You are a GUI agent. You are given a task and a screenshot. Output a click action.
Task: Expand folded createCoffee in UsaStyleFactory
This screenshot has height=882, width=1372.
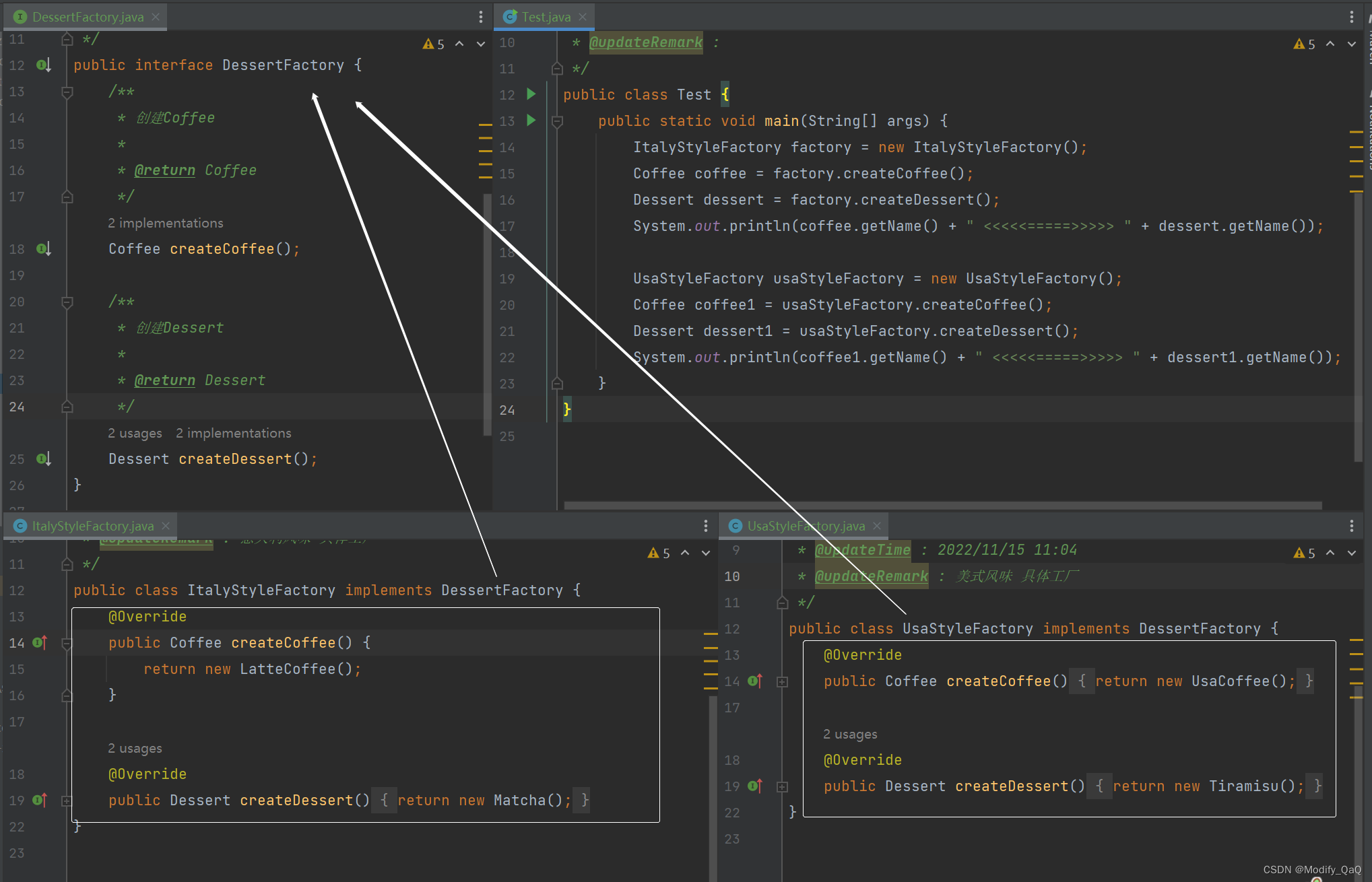pyautogui.click(x=782, y=681)
